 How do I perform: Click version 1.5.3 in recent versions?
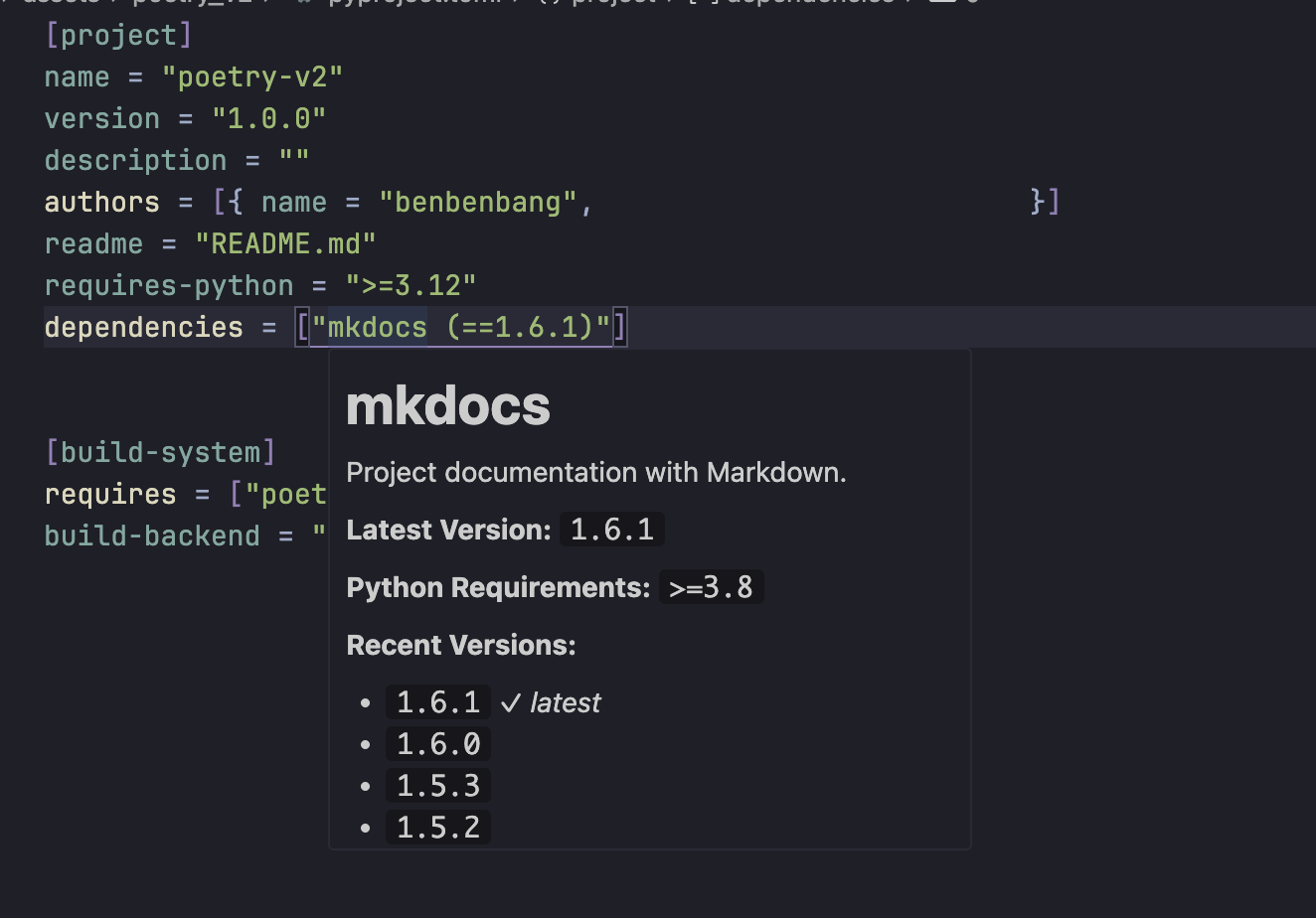438,786
